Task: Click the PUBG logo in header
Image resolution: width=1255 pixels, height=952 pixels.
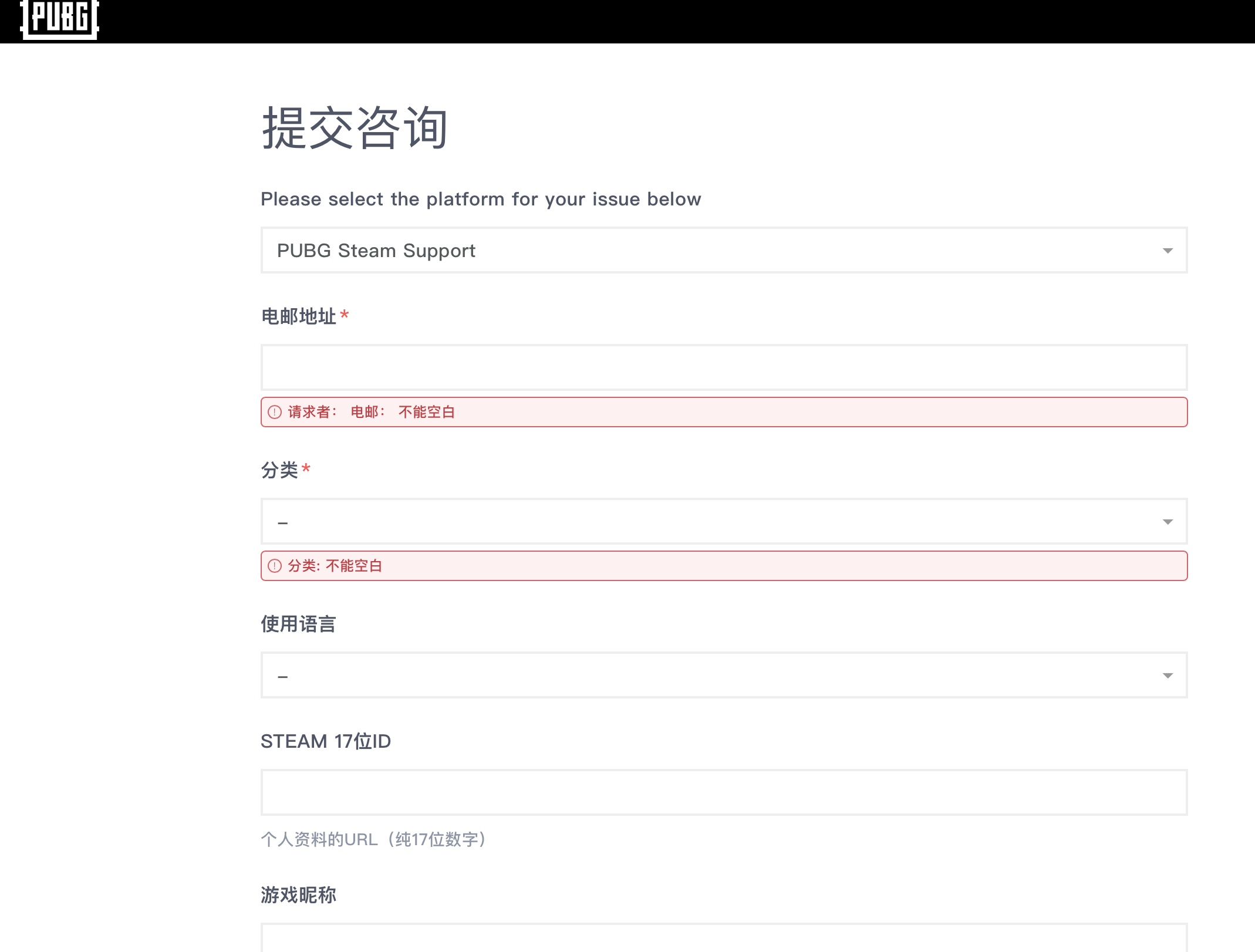Action: 59,19
